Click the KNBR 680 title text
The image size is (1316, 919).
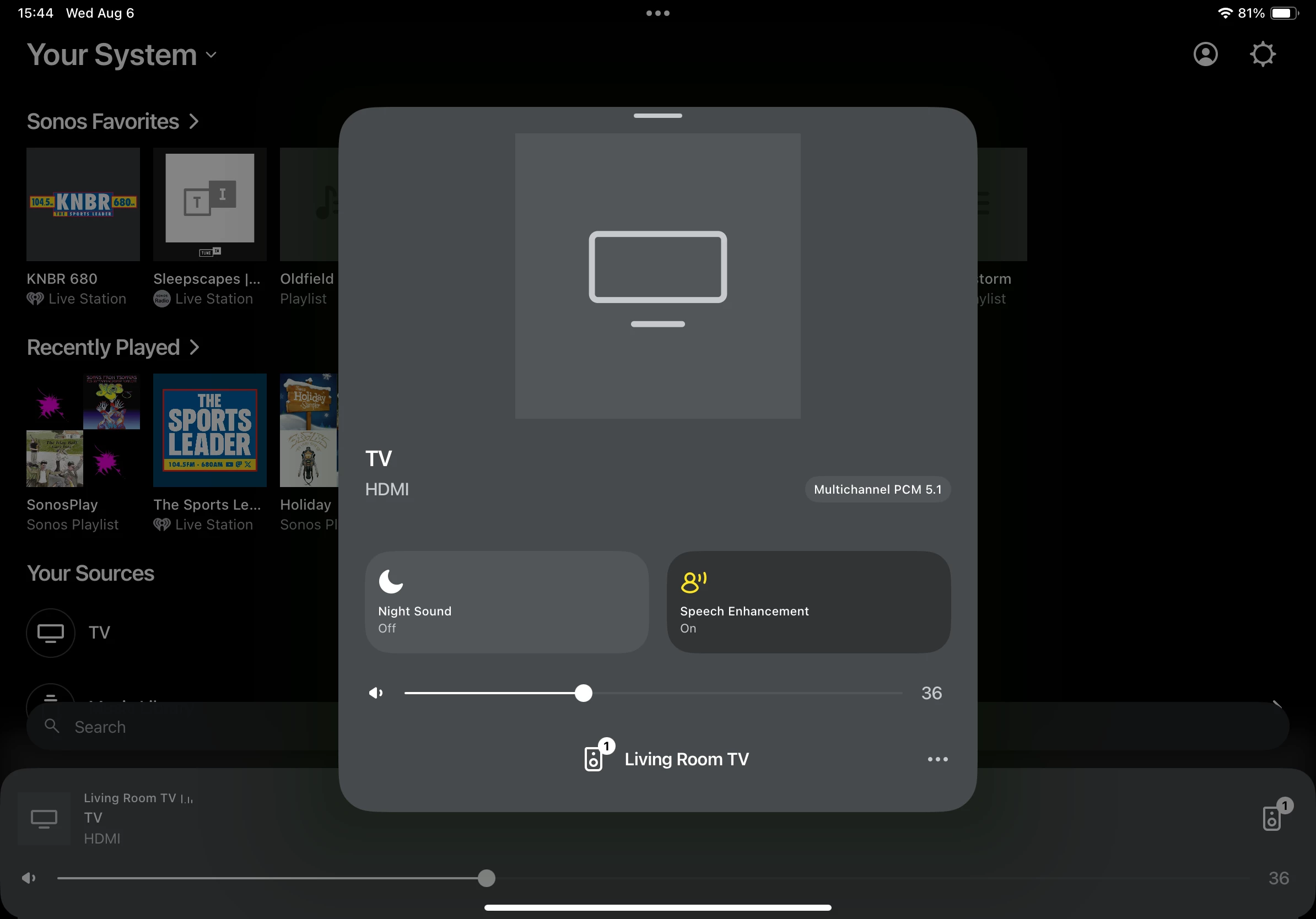[x=62, y=279]
